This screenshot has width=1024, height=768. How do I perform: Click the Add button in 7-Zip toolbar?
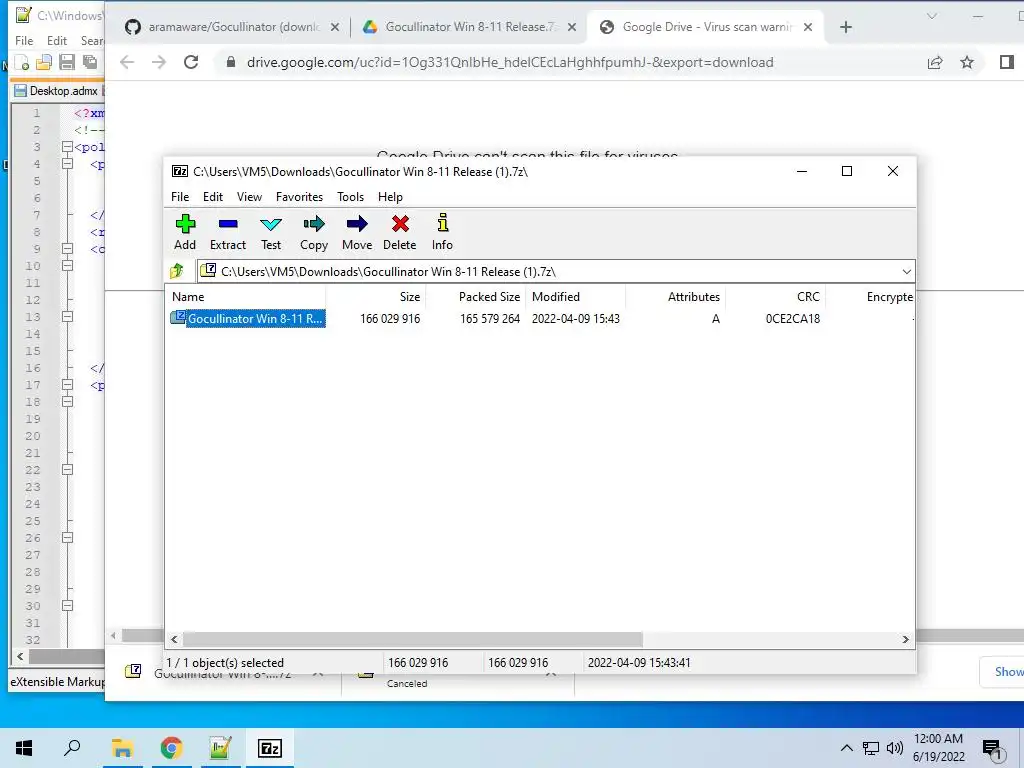[x=185, y=232]
